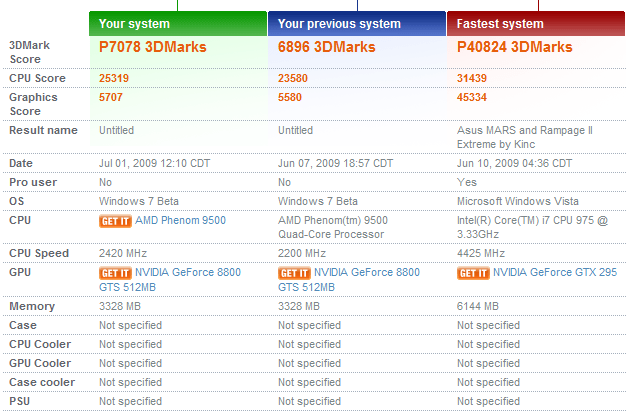Open the NVIDIA GeForce GTX 295 link
This screenshot has height=415, width=634.
coord(555,272)
